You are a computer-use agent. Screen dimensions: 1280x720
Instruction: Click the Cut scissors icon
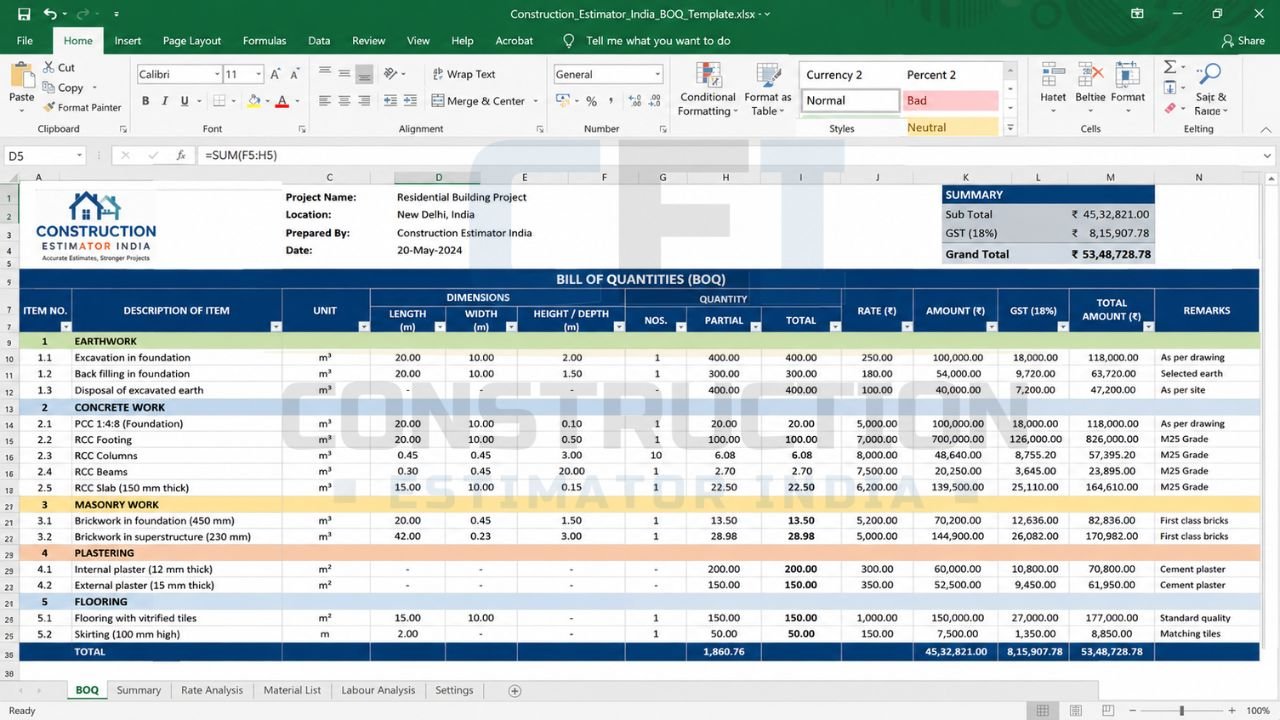click(x=49, y=67)
